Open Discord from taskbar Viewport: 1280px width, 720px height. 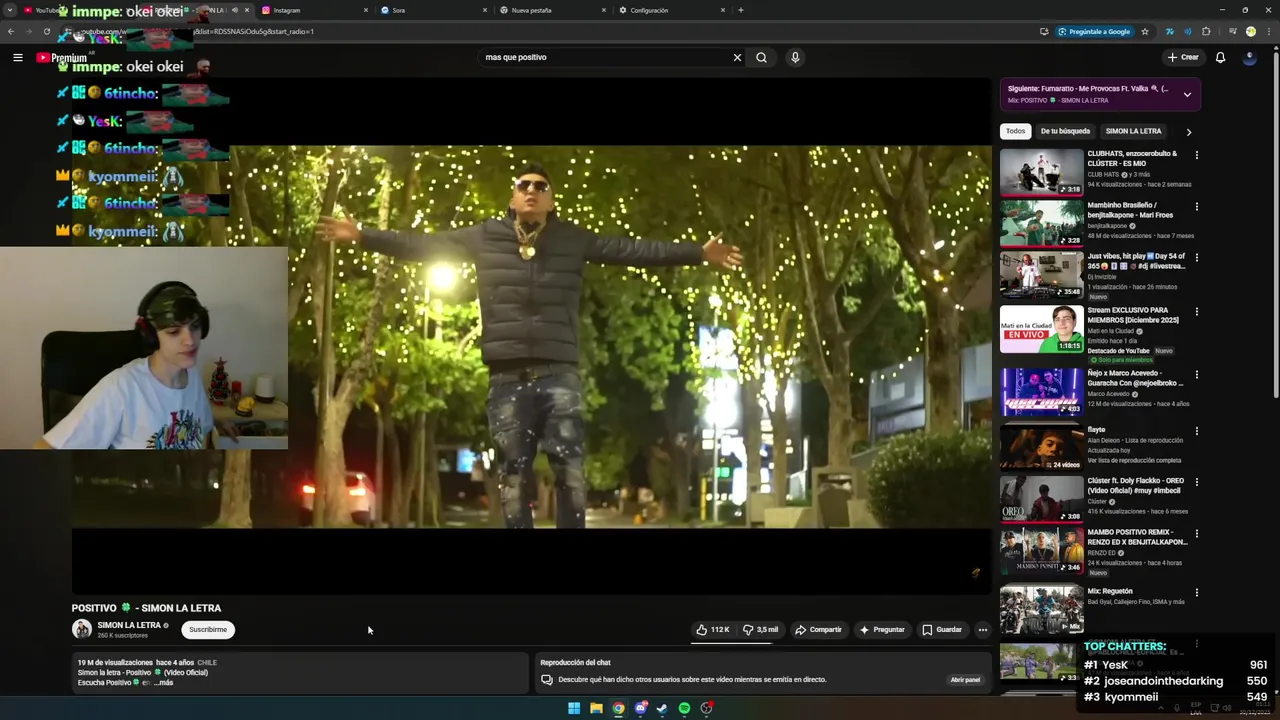641,708
